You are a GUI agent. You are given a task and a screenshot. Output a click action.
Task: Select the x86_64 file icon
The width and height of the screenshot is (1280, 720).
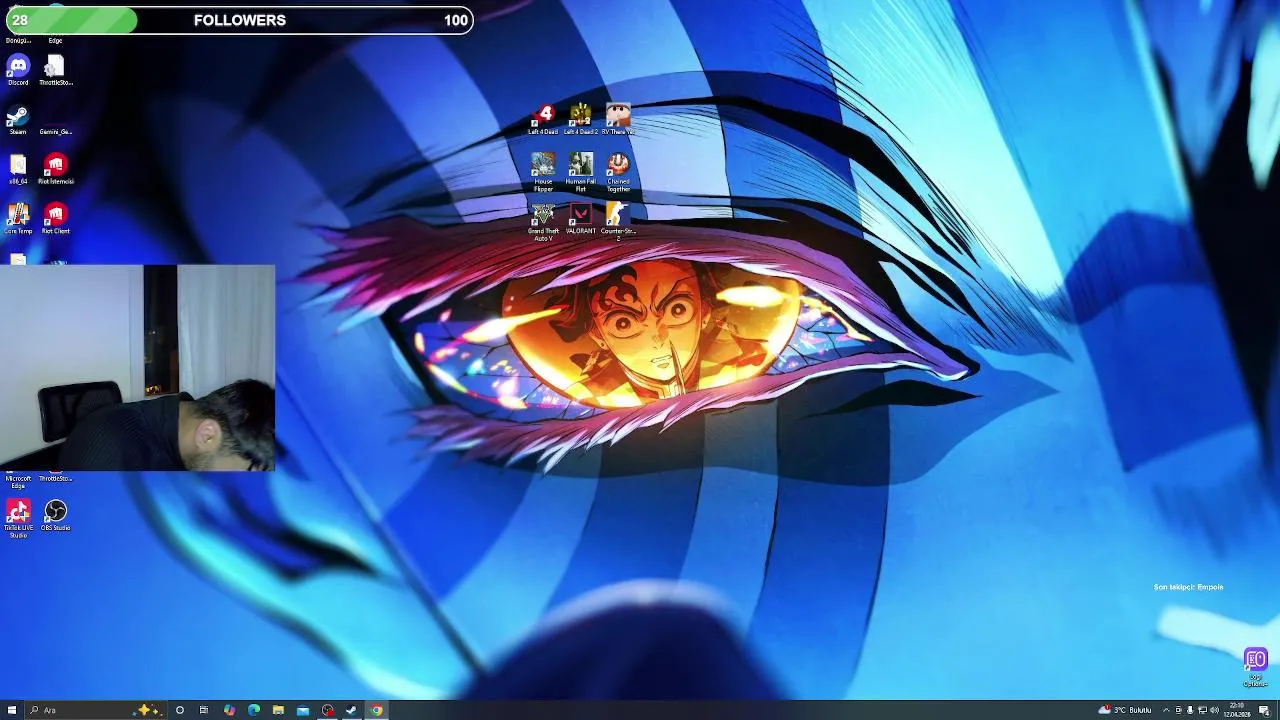point(18,169)
